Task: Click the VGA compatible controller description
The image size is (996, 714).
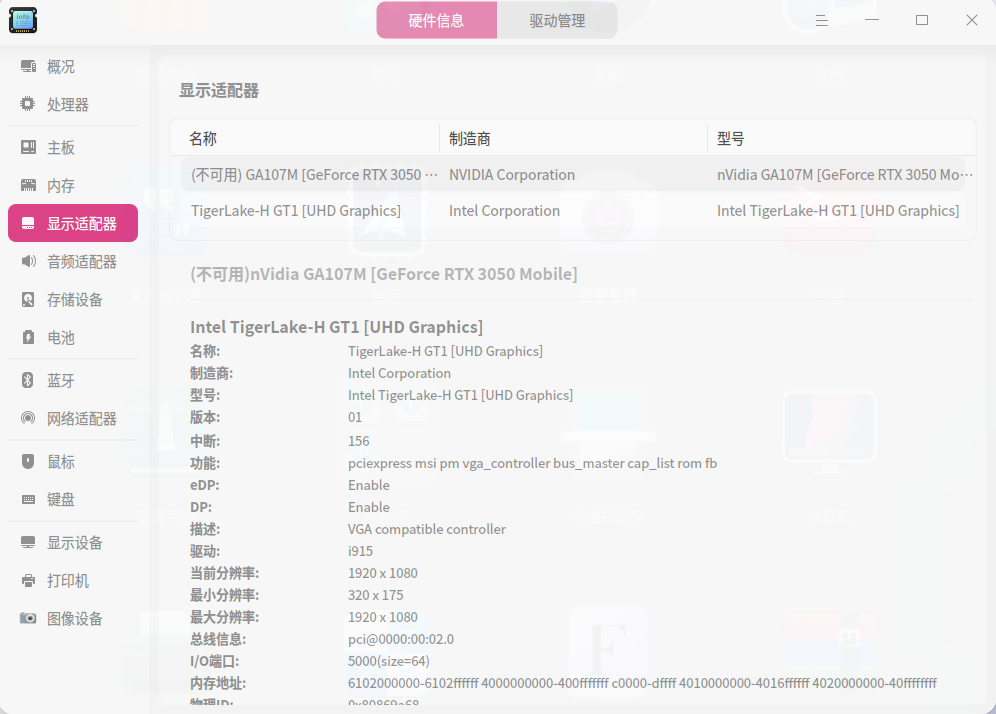Action: pyautogui.click(x=427, y=529)
